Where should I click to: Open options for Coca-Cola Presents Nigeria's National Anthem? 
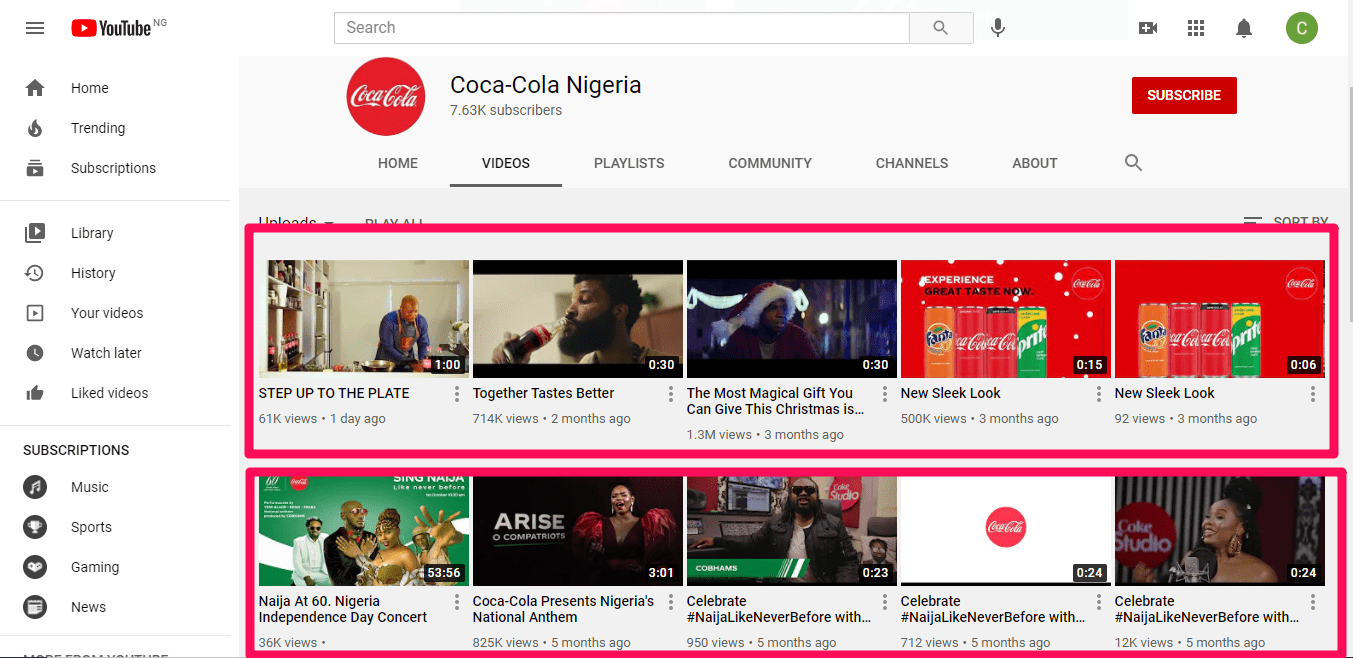pyautogui.click(x=671, y=602)
